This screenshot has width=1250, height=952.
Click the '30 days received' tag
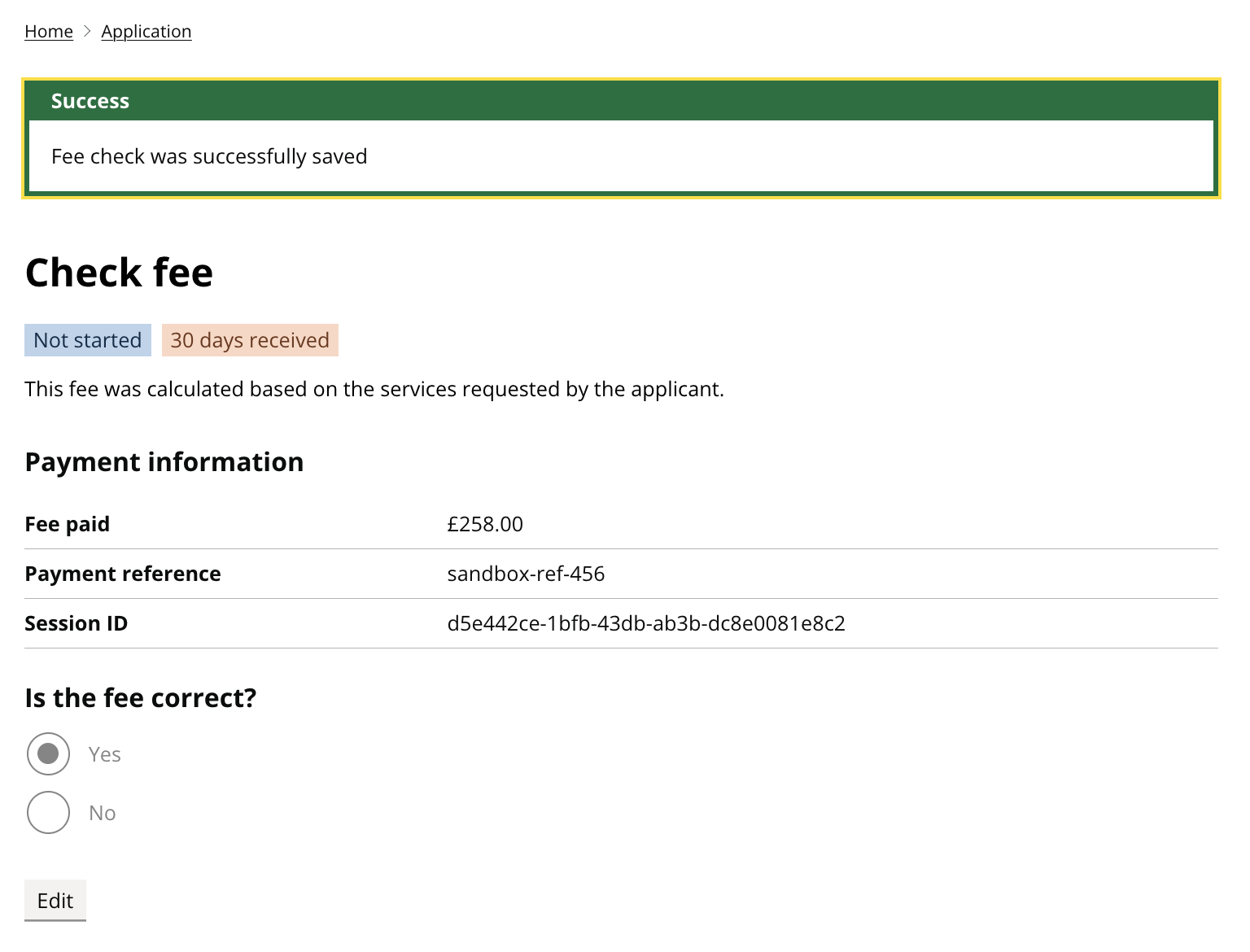coord(250,340)
